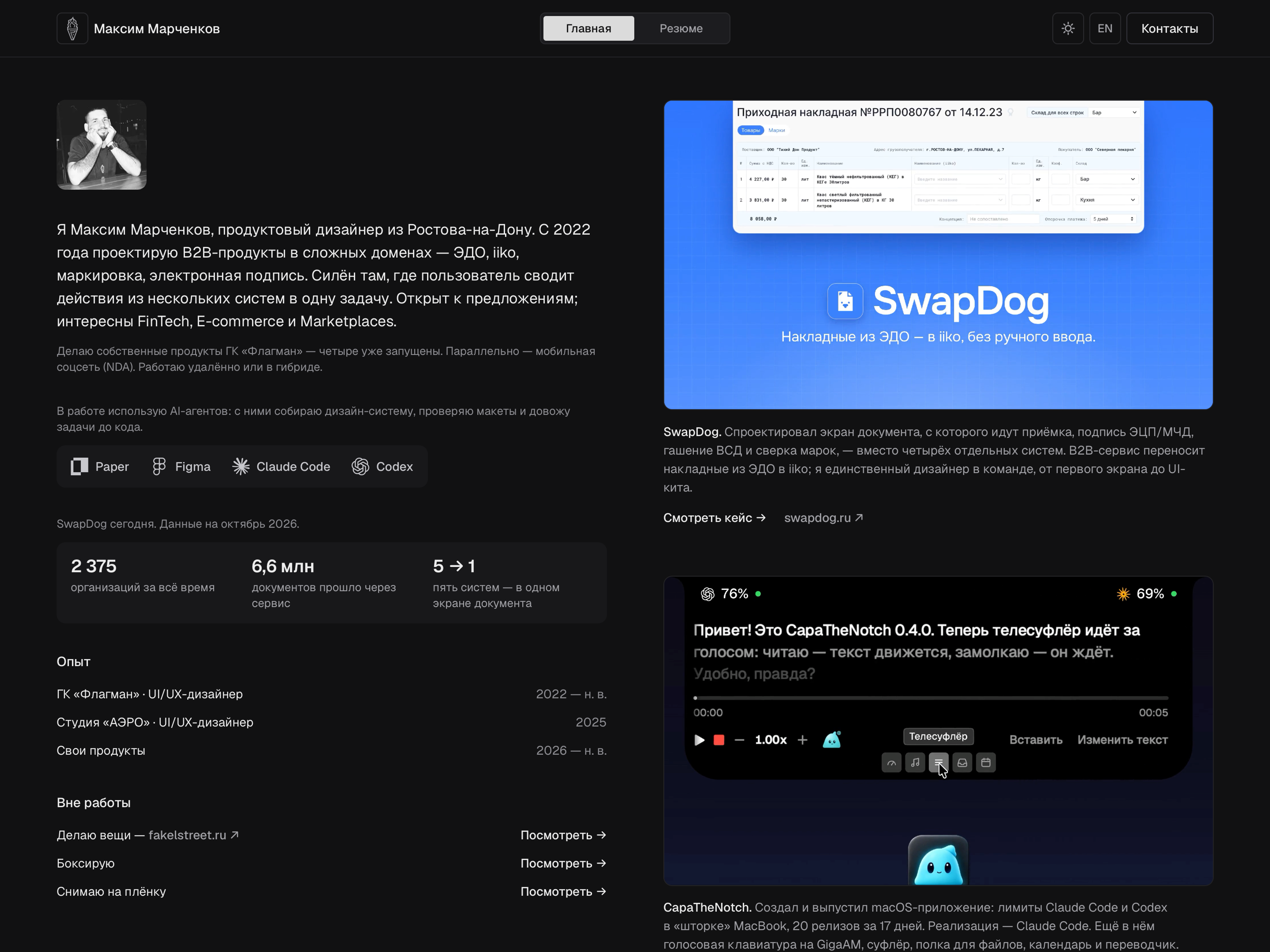
Task: Click the red stop button
Action: pos(719,740)
